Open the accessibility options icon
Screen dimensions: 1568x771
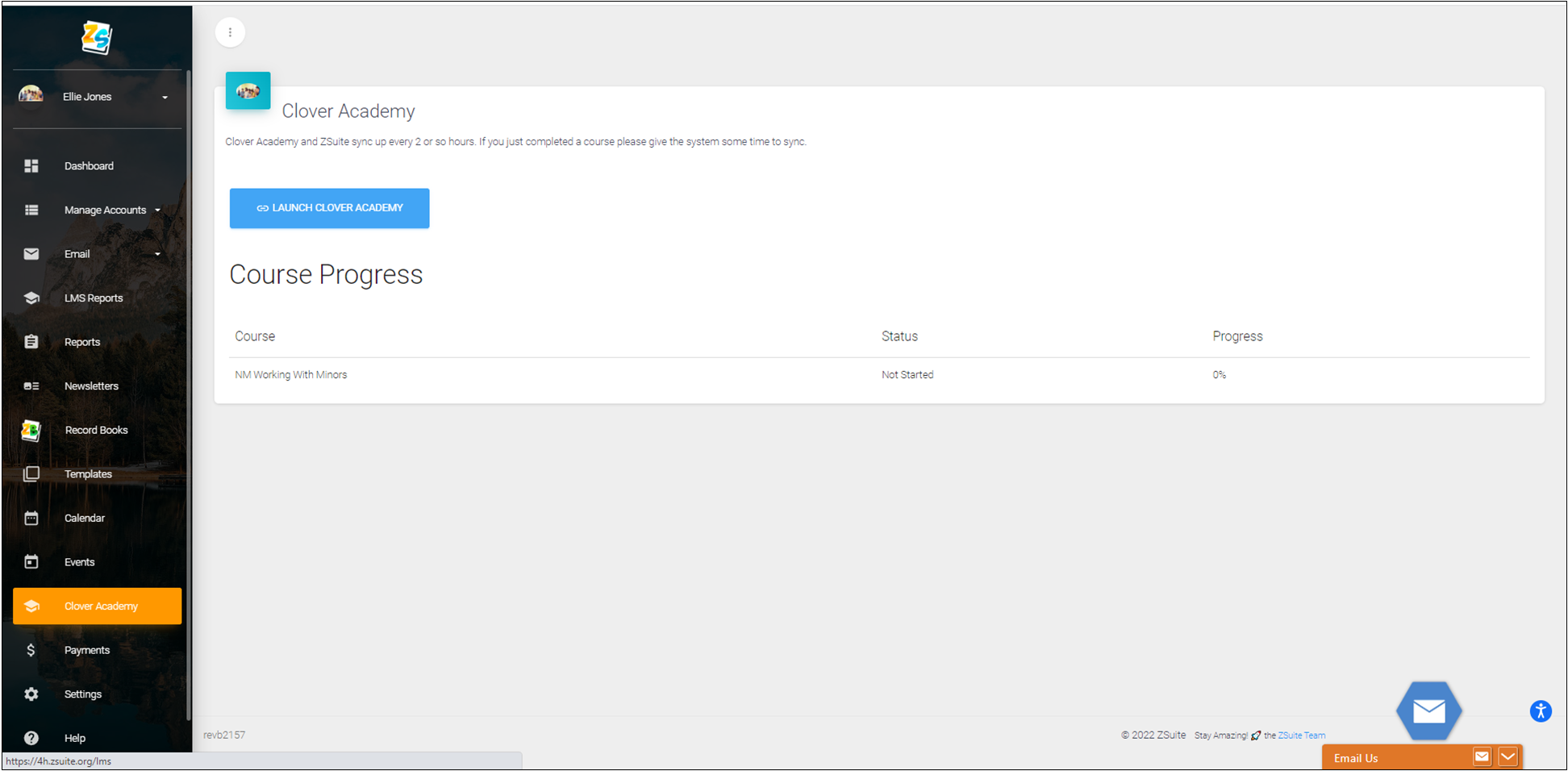pyautogui.click(x=1541, y=711)
